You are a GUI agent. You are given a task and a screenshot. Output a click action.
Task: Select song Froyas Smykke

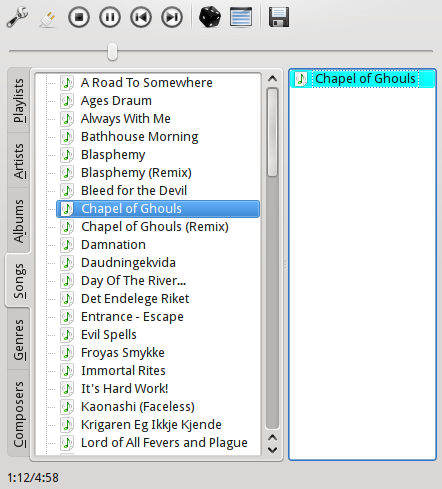[x=123, y=353]
